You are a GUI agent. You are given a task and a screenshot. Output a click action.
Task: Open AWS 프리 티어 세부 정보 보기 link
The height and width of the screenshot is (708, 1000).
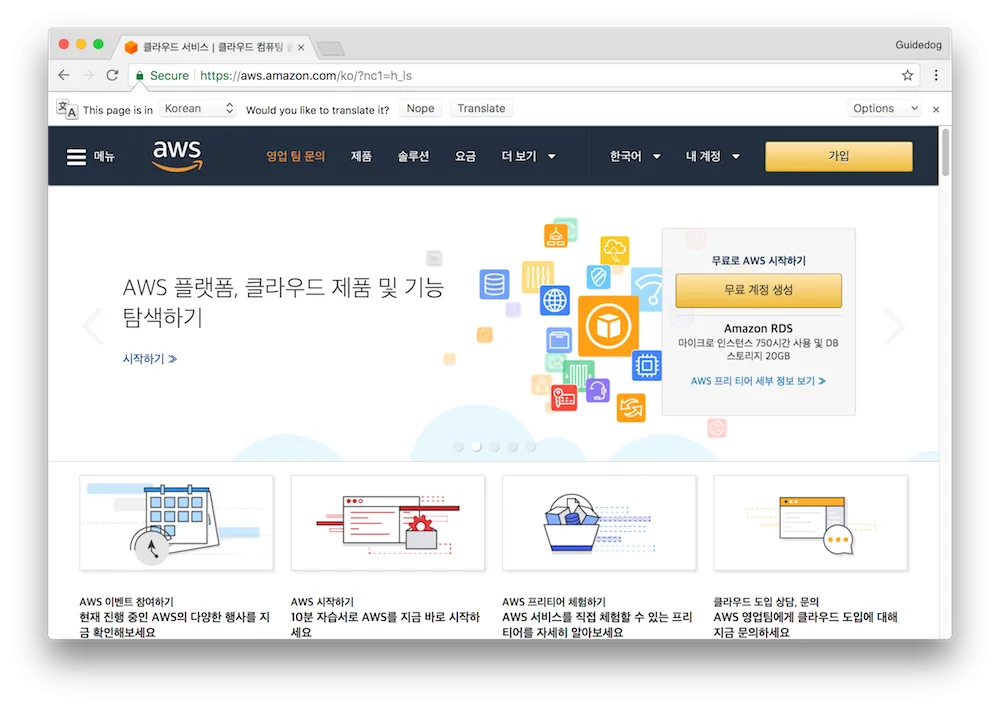[758, 381]
